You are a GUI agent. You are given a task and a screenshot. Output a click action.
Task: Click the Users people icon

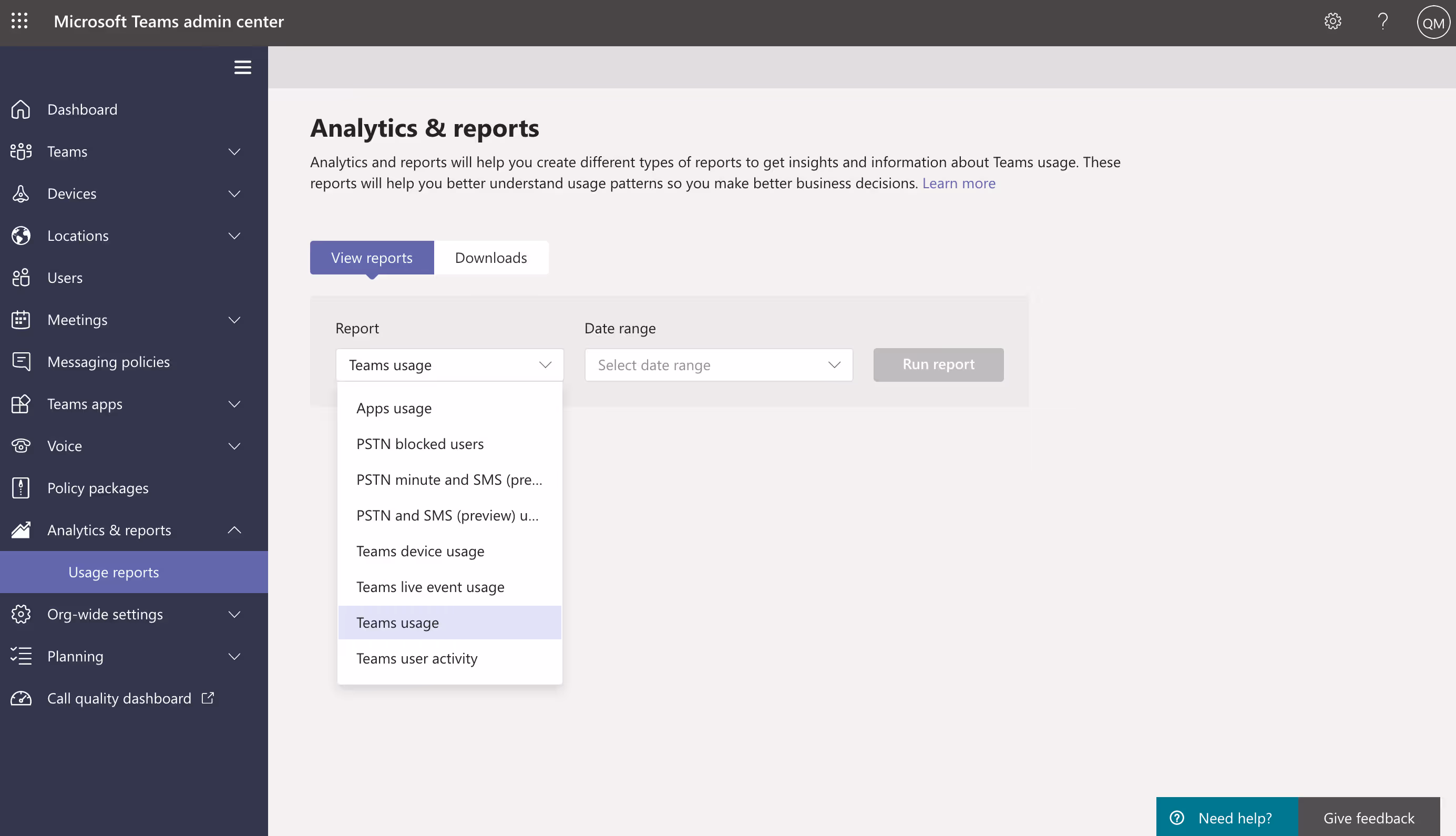click(x=20, y=277)
